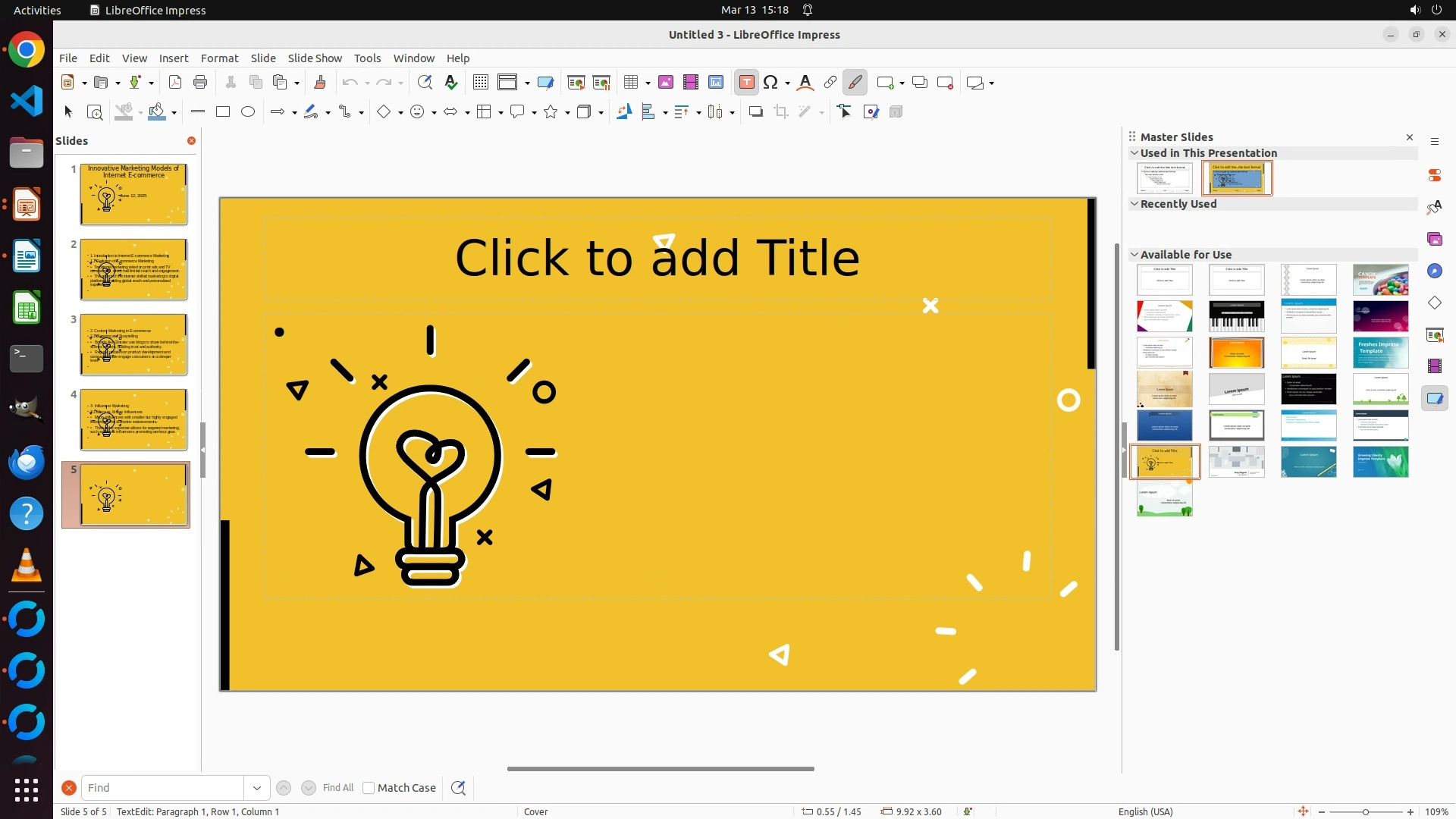This screenshot has height=819, width=1456.
Task: Select the Ellipse drawing tool
Action: click(248, 112)
